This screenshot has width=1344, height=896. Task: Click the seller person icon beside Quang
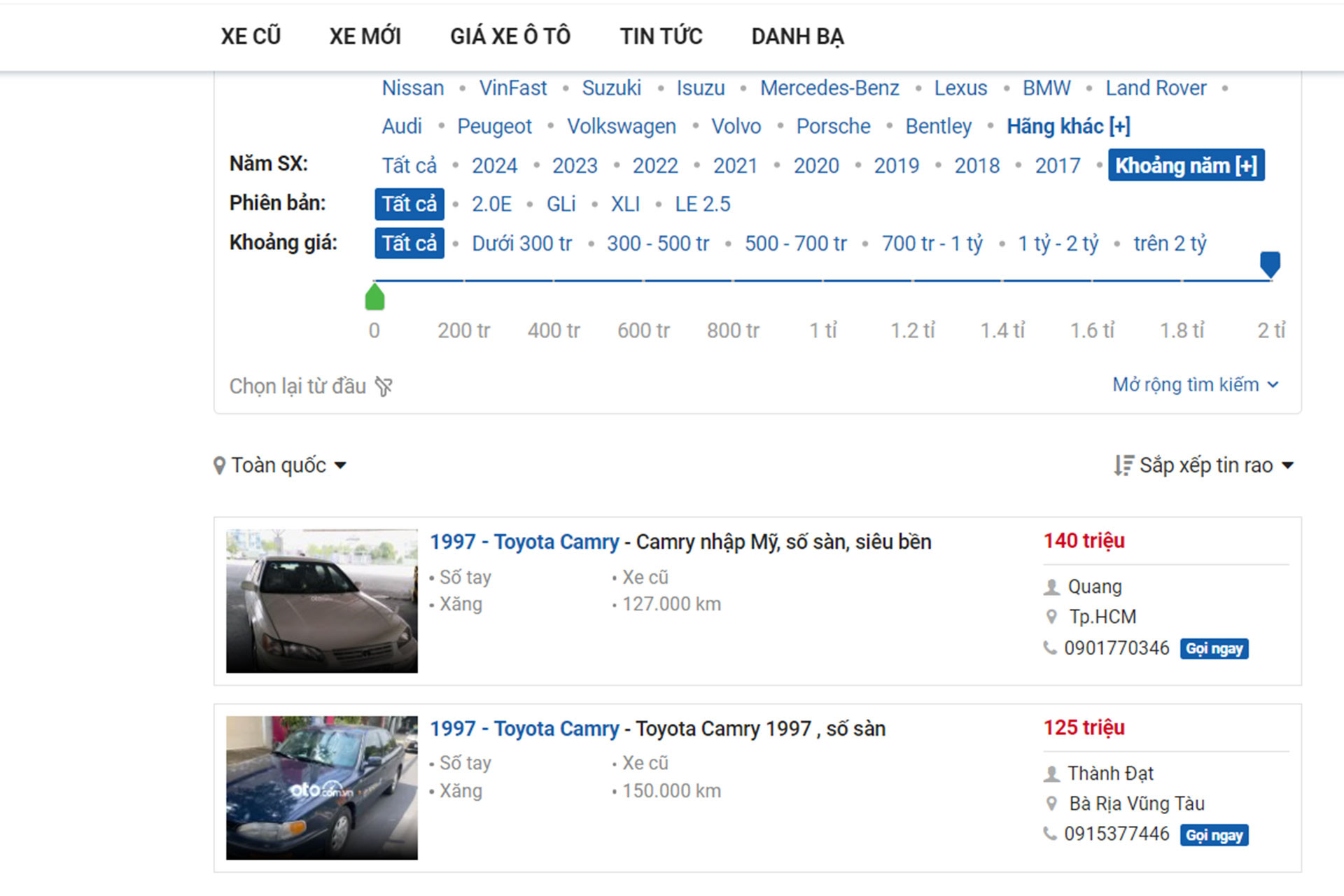coord(1051,587)
